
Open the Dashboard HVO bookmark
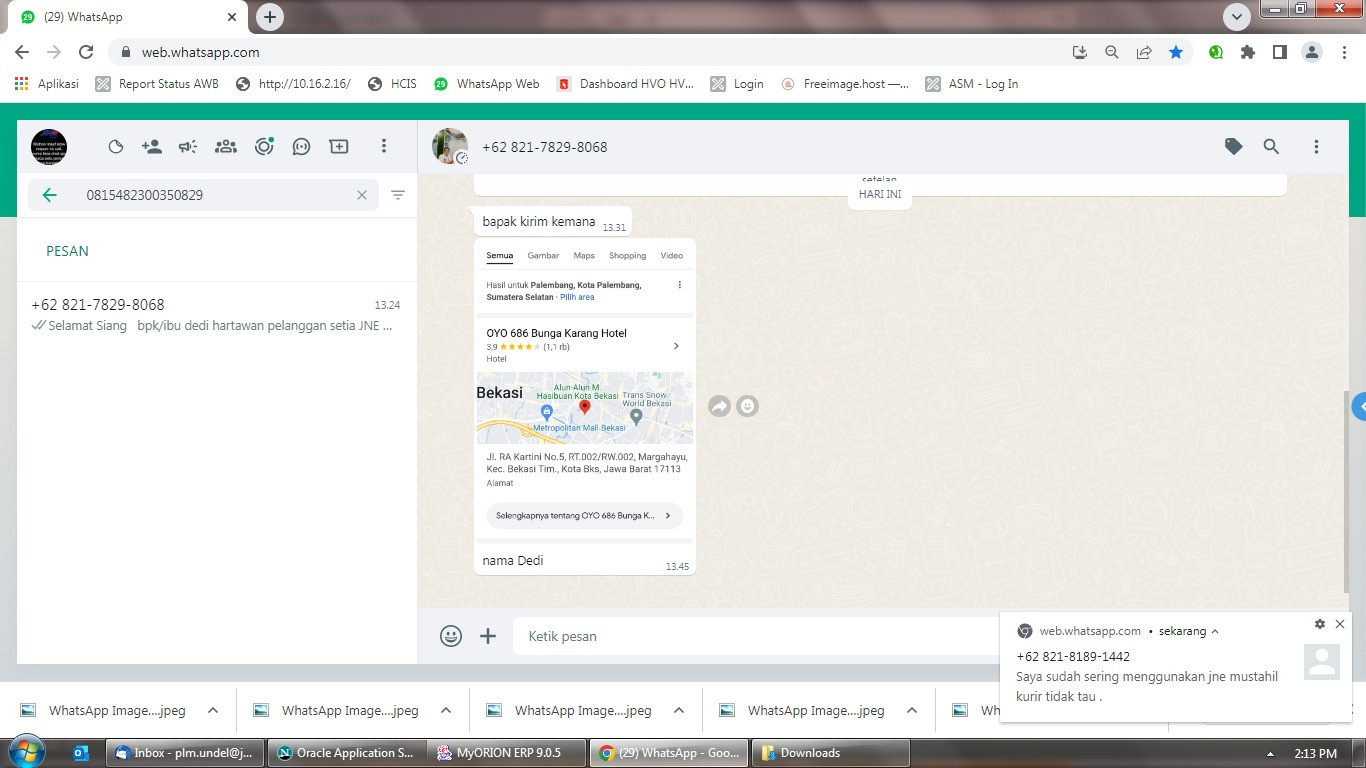click(x=625, y=84)
